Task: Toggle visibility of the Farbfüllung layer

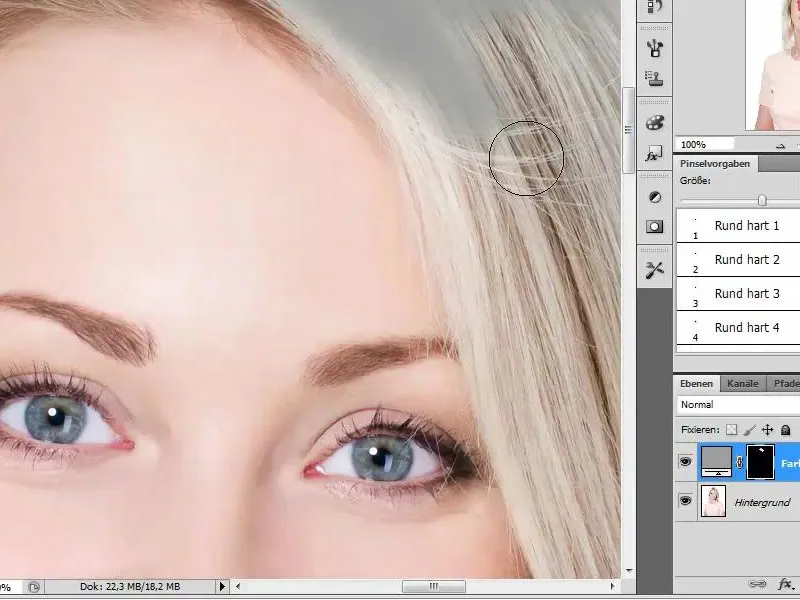Action: click(x=687, y=461)
